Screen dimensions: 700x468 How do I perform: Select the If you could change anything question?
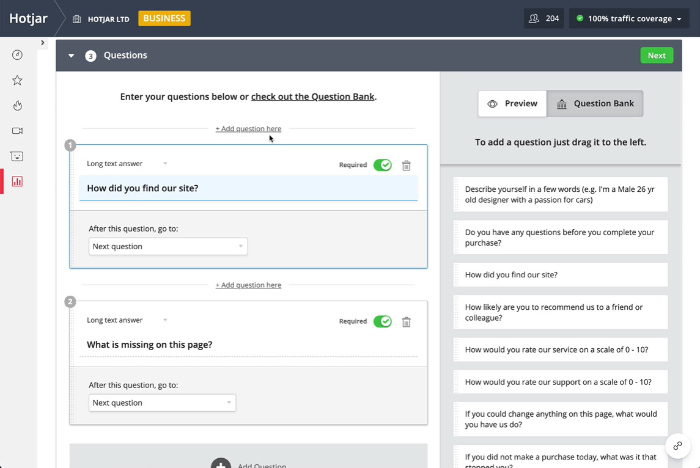(561, 419)
